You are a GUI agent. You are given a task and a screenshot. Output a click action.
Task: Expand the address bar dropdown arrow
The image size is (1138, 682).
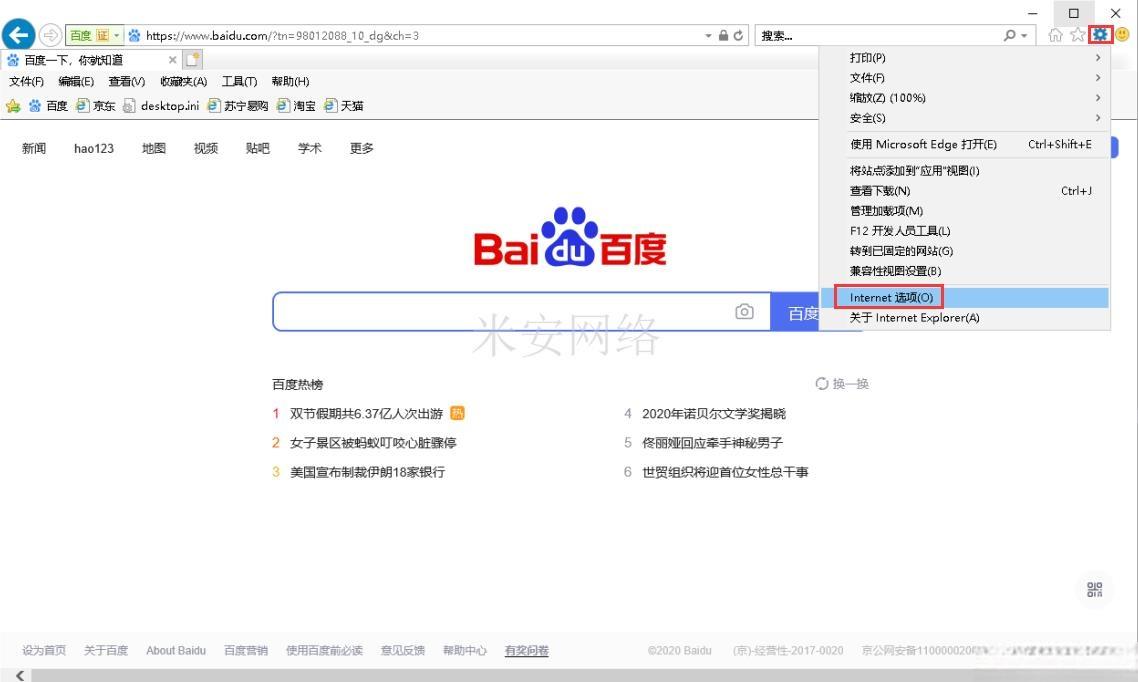tap(708, 36)
